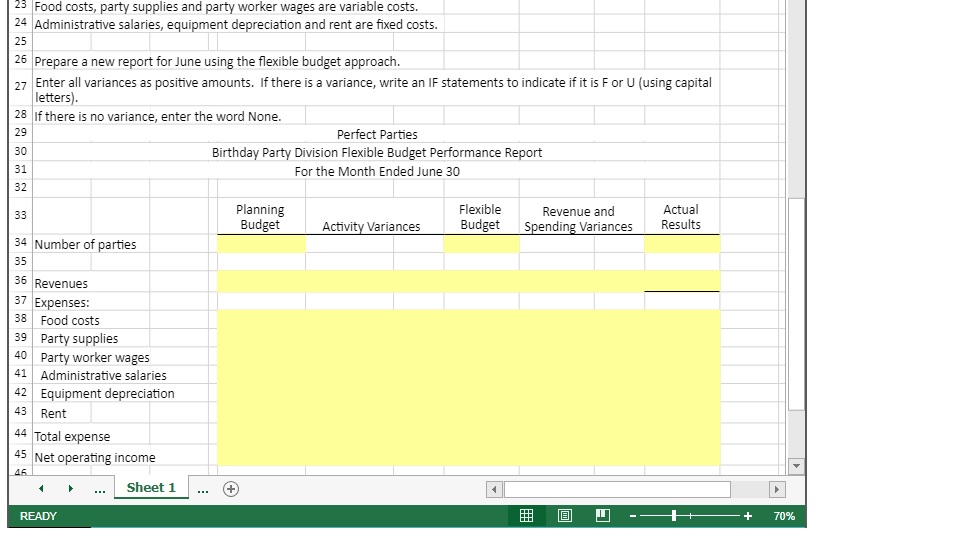960x540 pixels.
Task: Click the 'Flexible Budget' column heading
Action: 480,217
